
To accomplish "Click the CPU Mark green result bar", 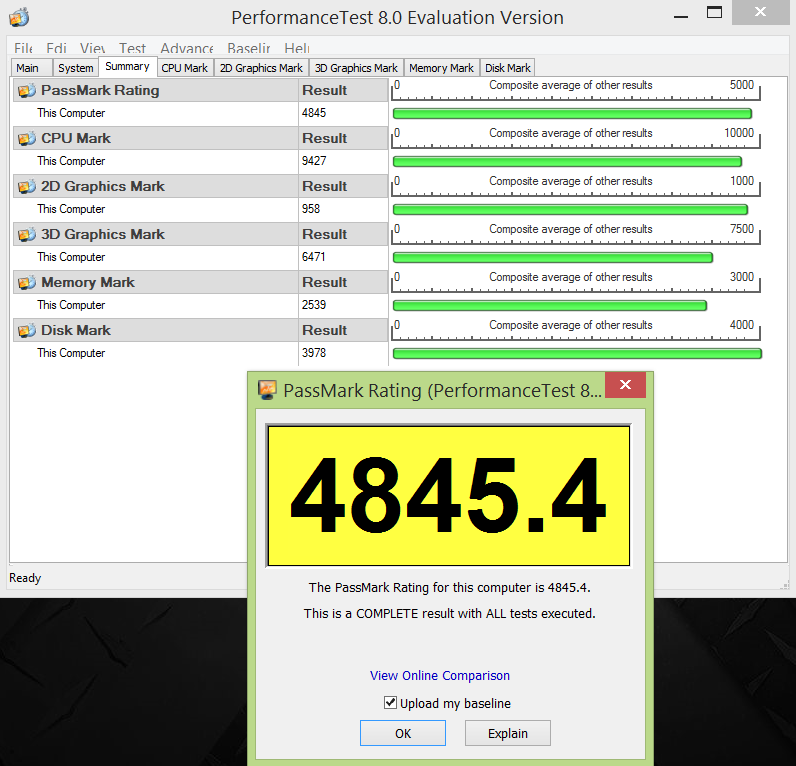I will [567, 161].
